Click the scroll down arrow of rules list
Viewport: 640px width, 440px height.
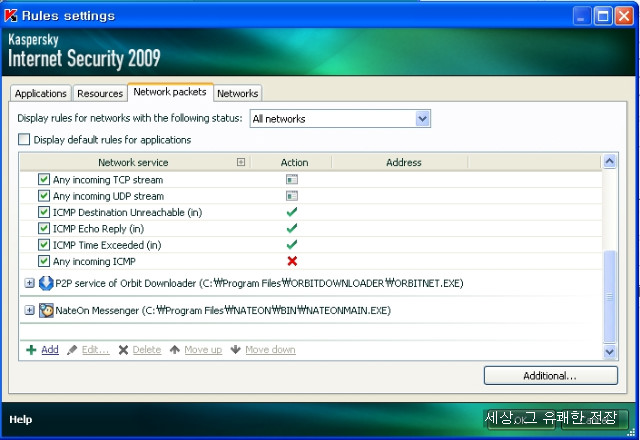coord(609,351)
